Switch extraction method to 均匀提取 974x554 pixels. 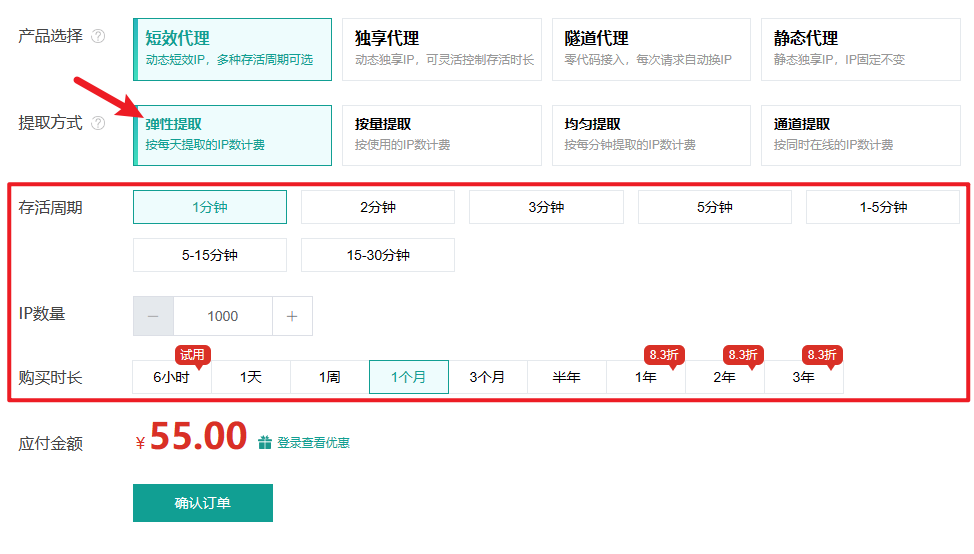[650, 135]
